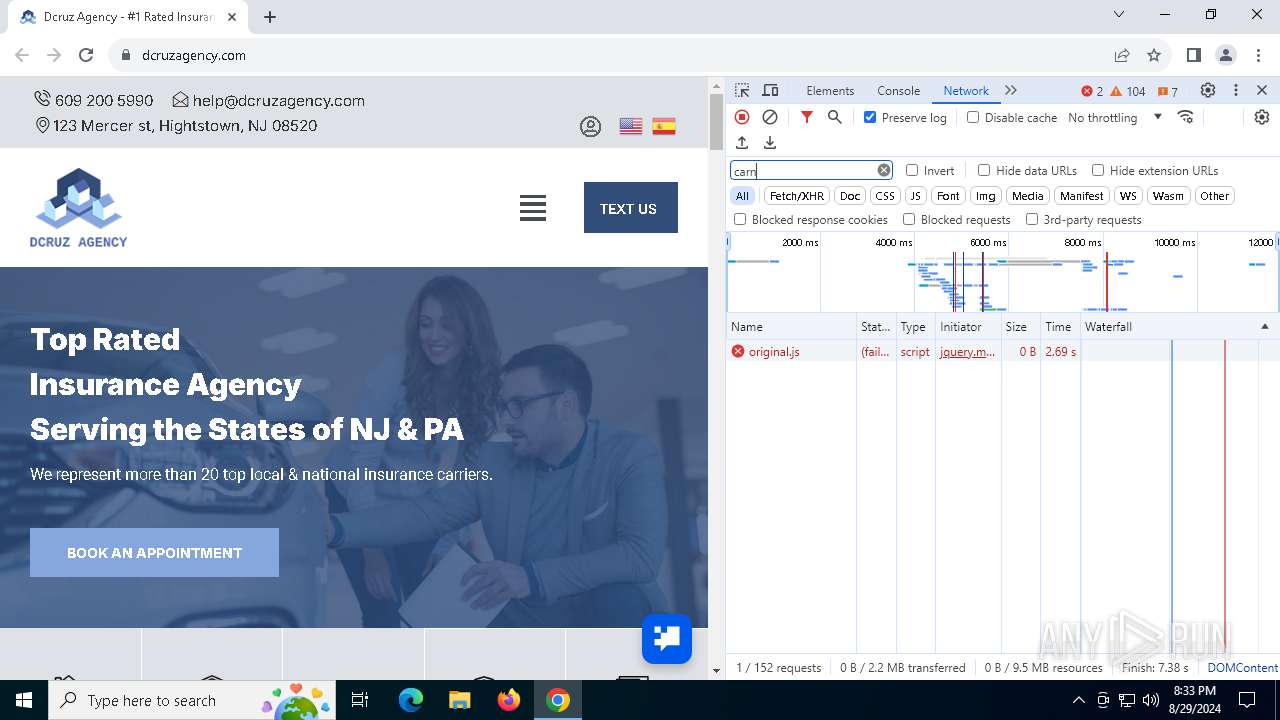Click the TEXT US button

tap(631, 208)
